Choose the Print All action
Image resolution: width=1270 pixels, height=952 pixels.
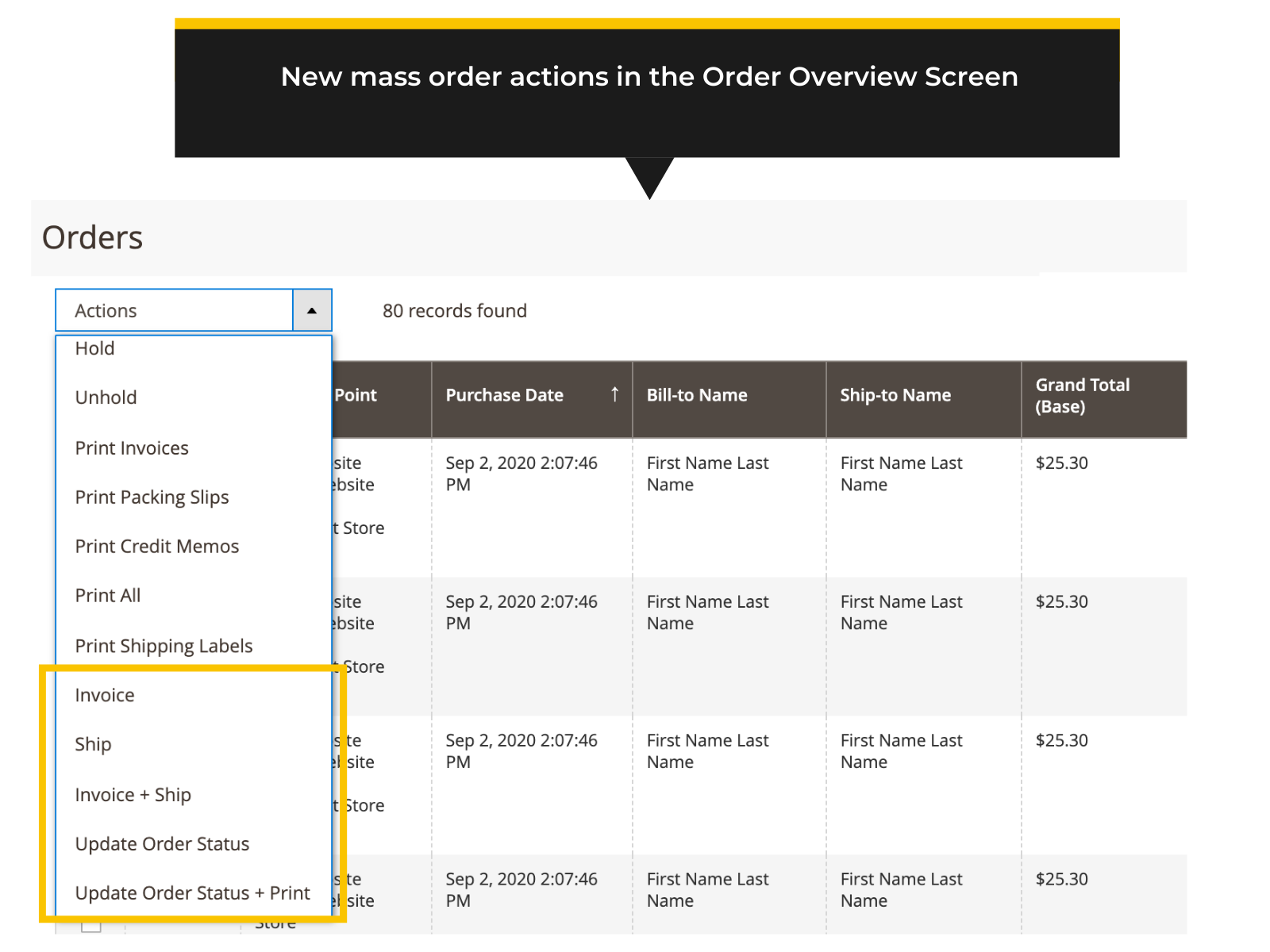[107, 595]
